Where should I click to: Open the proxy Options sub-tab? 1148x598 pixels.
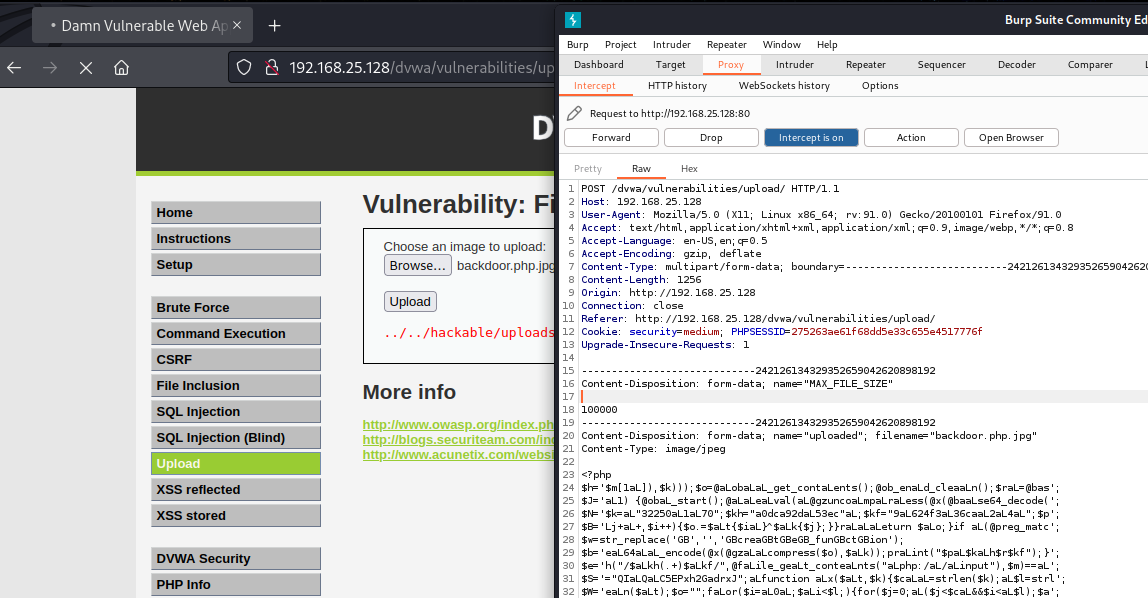pos(880,86)
